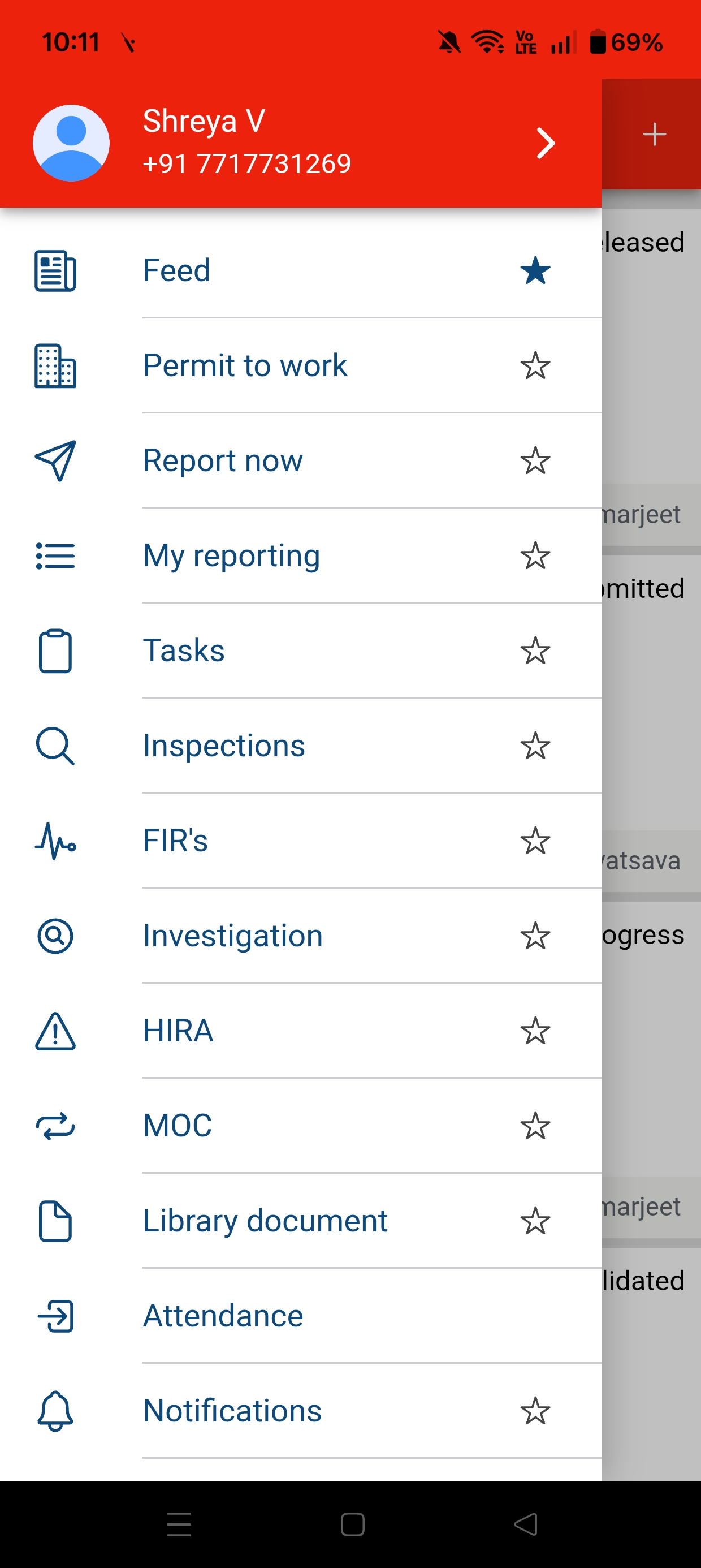Open profile details with the chevron arrow
Viewport: 701px width, 1568px height.
(x=546, y=144)
